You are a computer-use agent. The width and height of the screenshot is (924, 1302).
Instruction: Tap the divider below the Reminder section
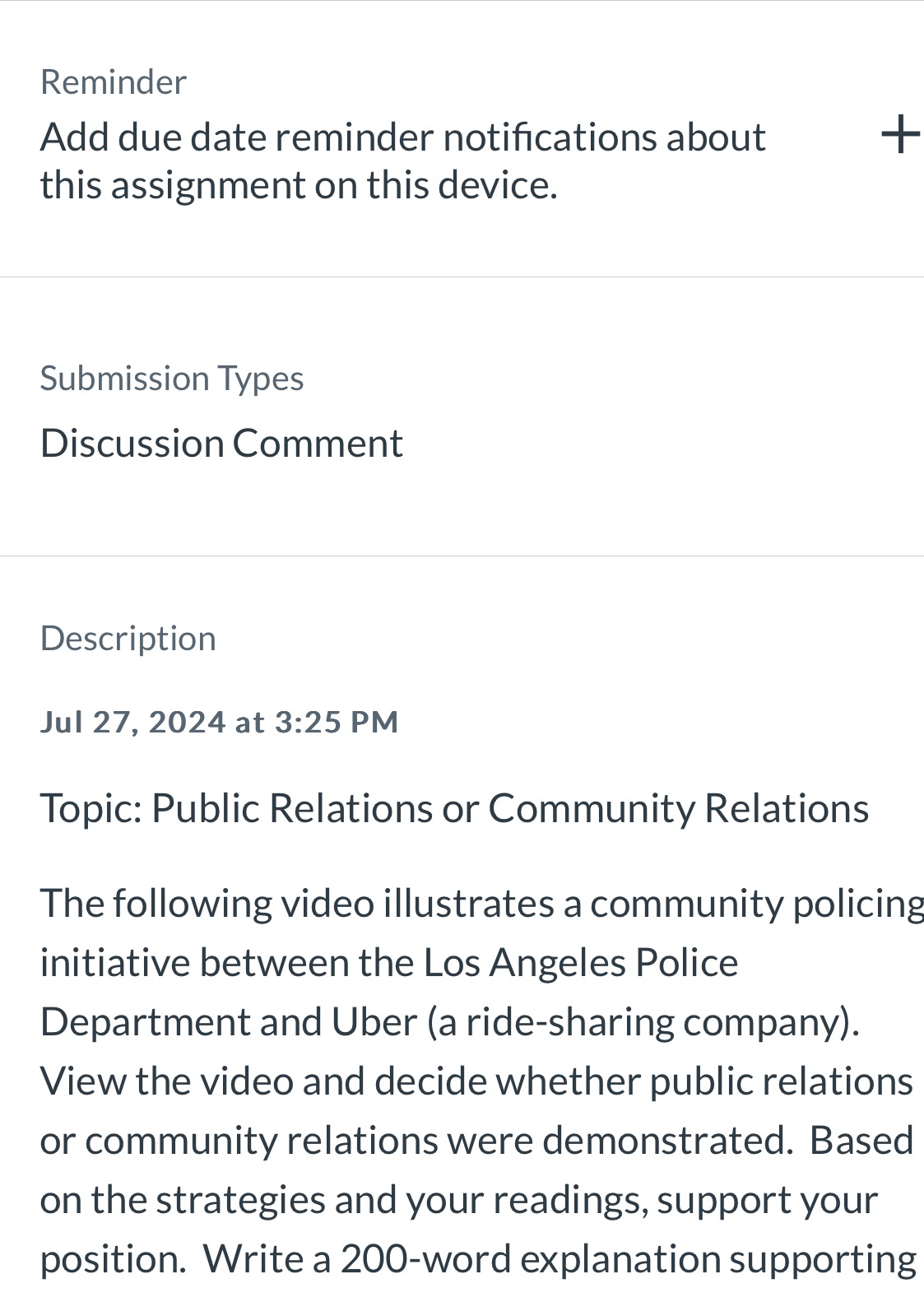462,279
